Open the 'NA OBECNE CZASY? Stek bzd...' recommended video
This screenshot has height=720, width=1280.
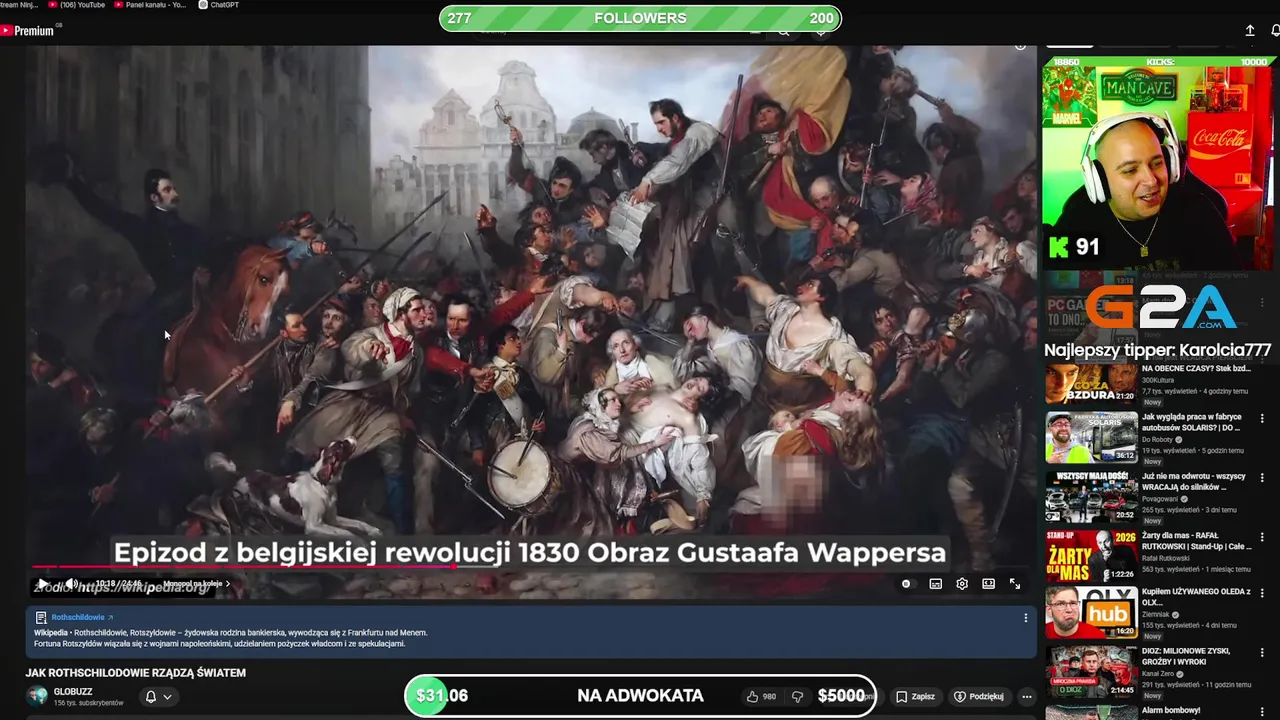[1196, 368]
